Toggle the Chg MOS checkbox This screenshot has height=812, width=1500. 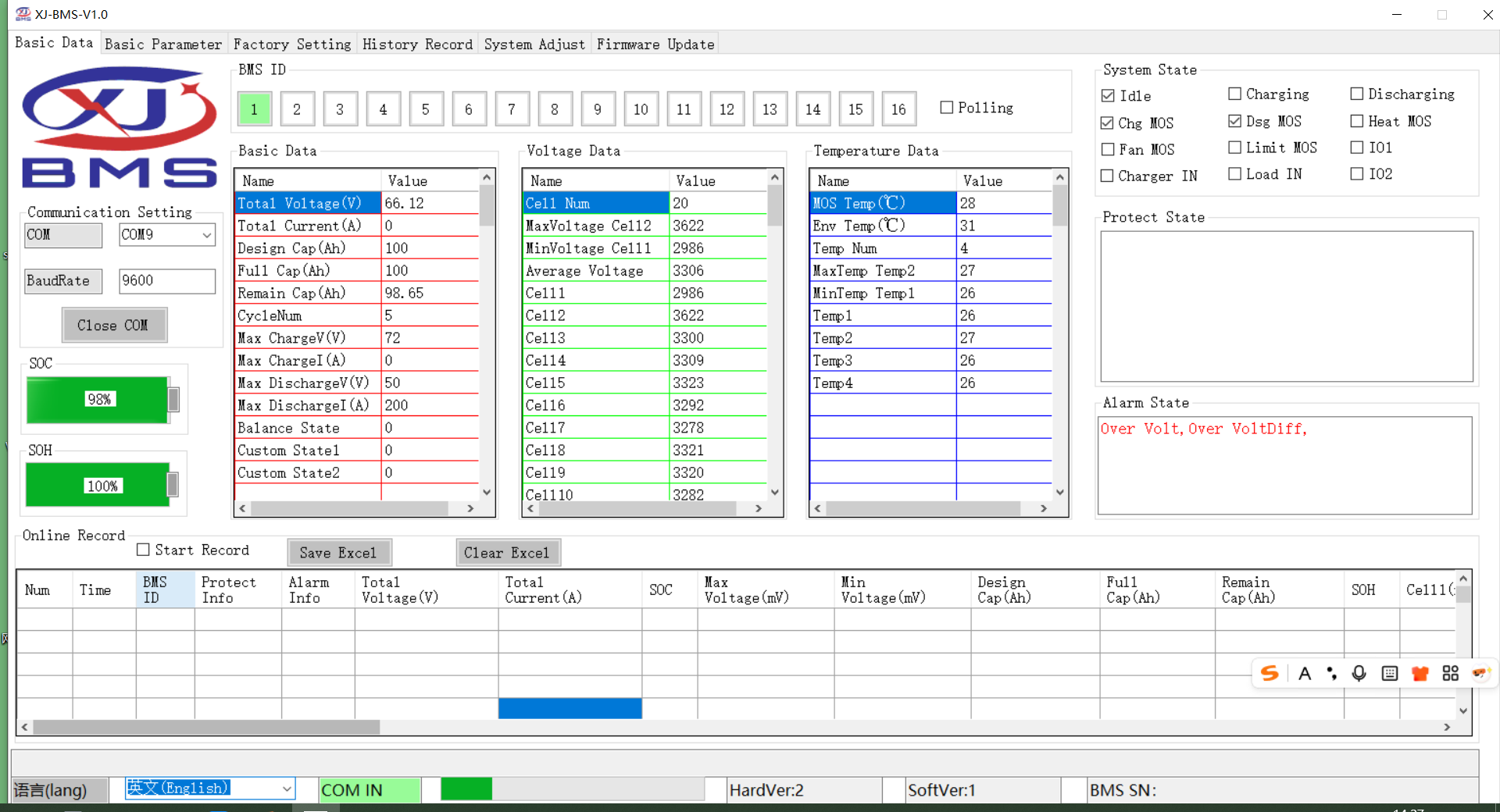pyautogui.click(x=1107, y=123)
